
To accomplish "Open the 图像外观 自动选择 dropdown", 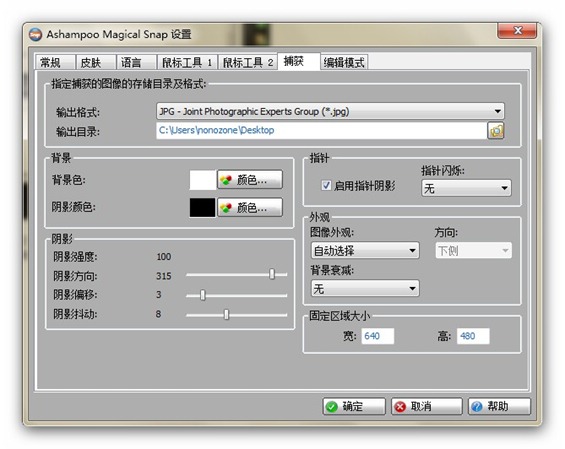I will point(365,250).
